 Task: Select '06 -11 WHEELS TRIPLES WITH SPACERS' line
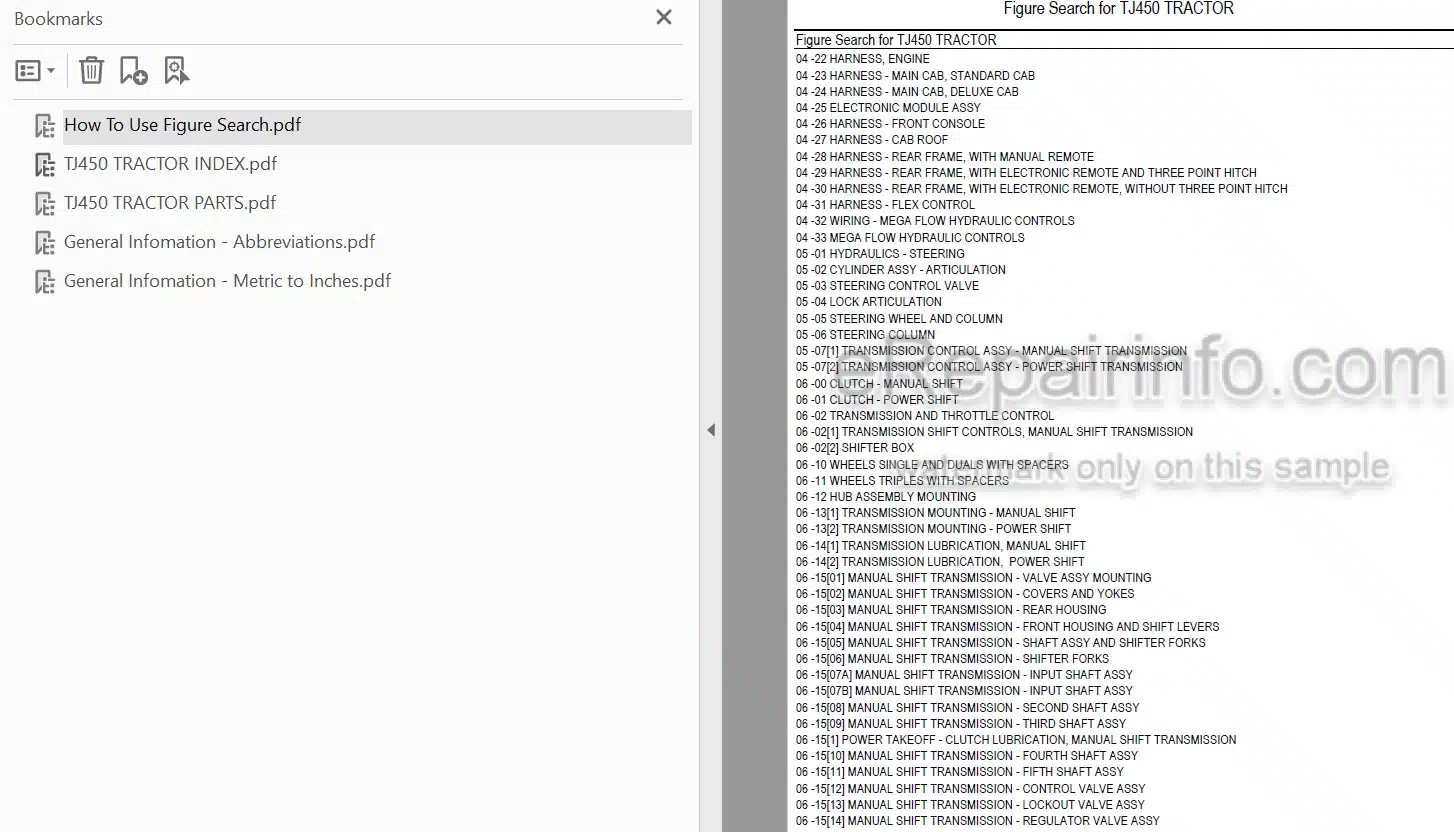[902, 480]
